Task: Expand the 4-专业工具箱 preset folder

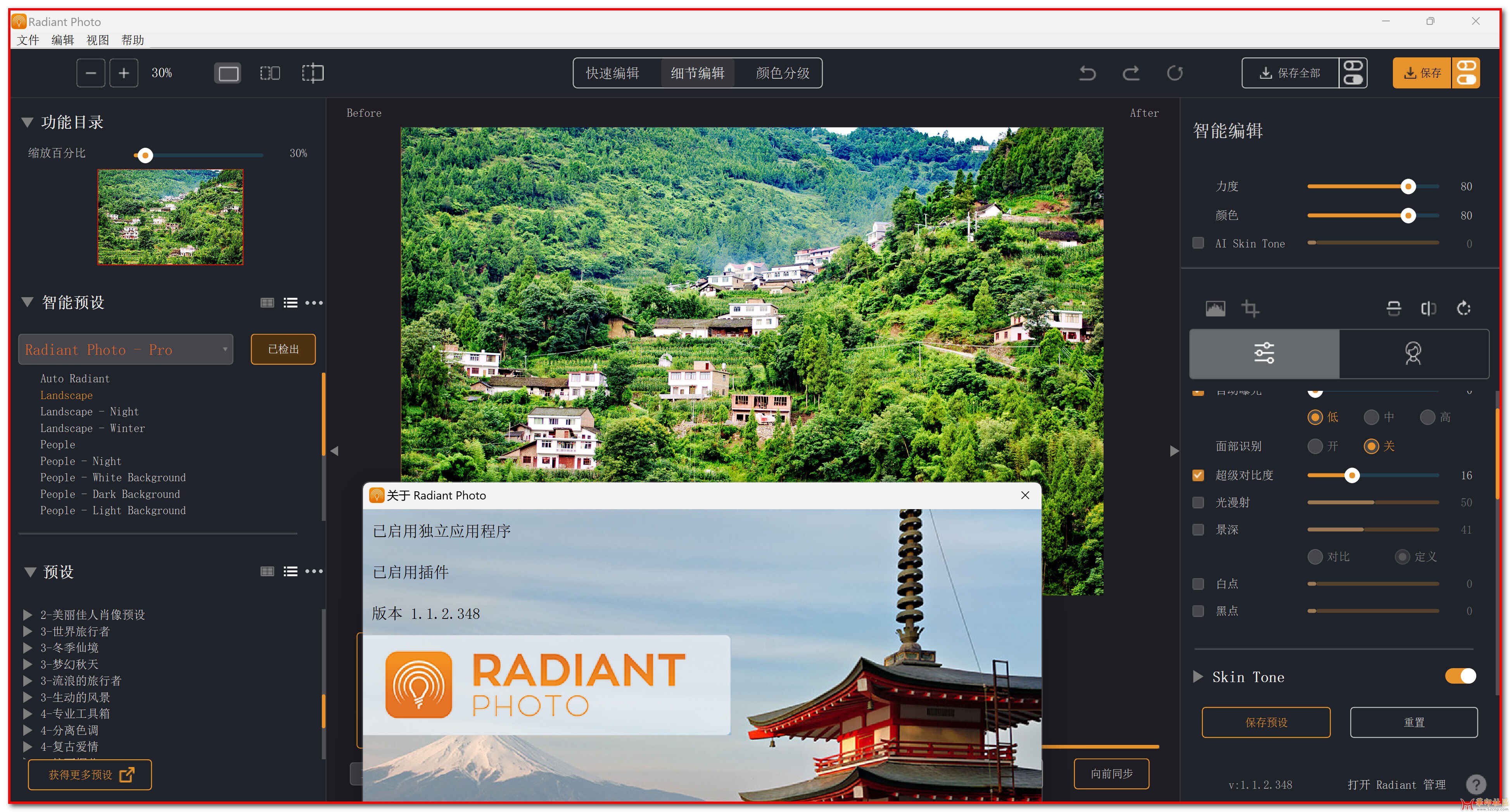Action: click(27, 714)
